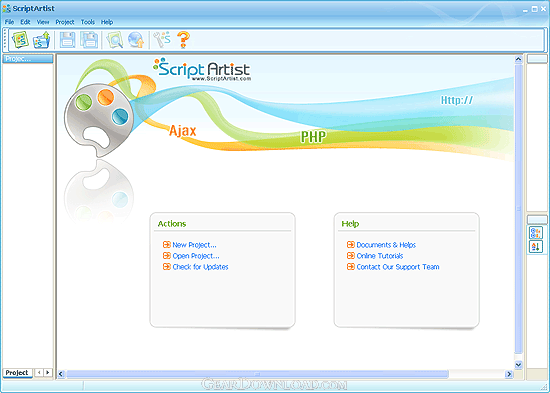Click Contact Our Support Team link
The image size is (550, 393).
398,267
